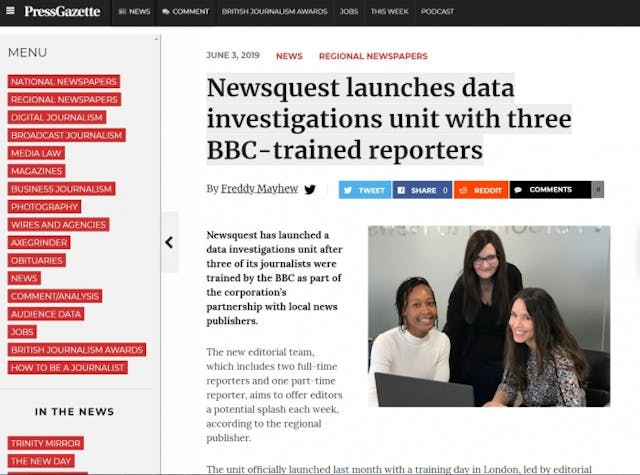Open Freddy Mayhew author link
The image size is (640, 475).
pos(260,189)
